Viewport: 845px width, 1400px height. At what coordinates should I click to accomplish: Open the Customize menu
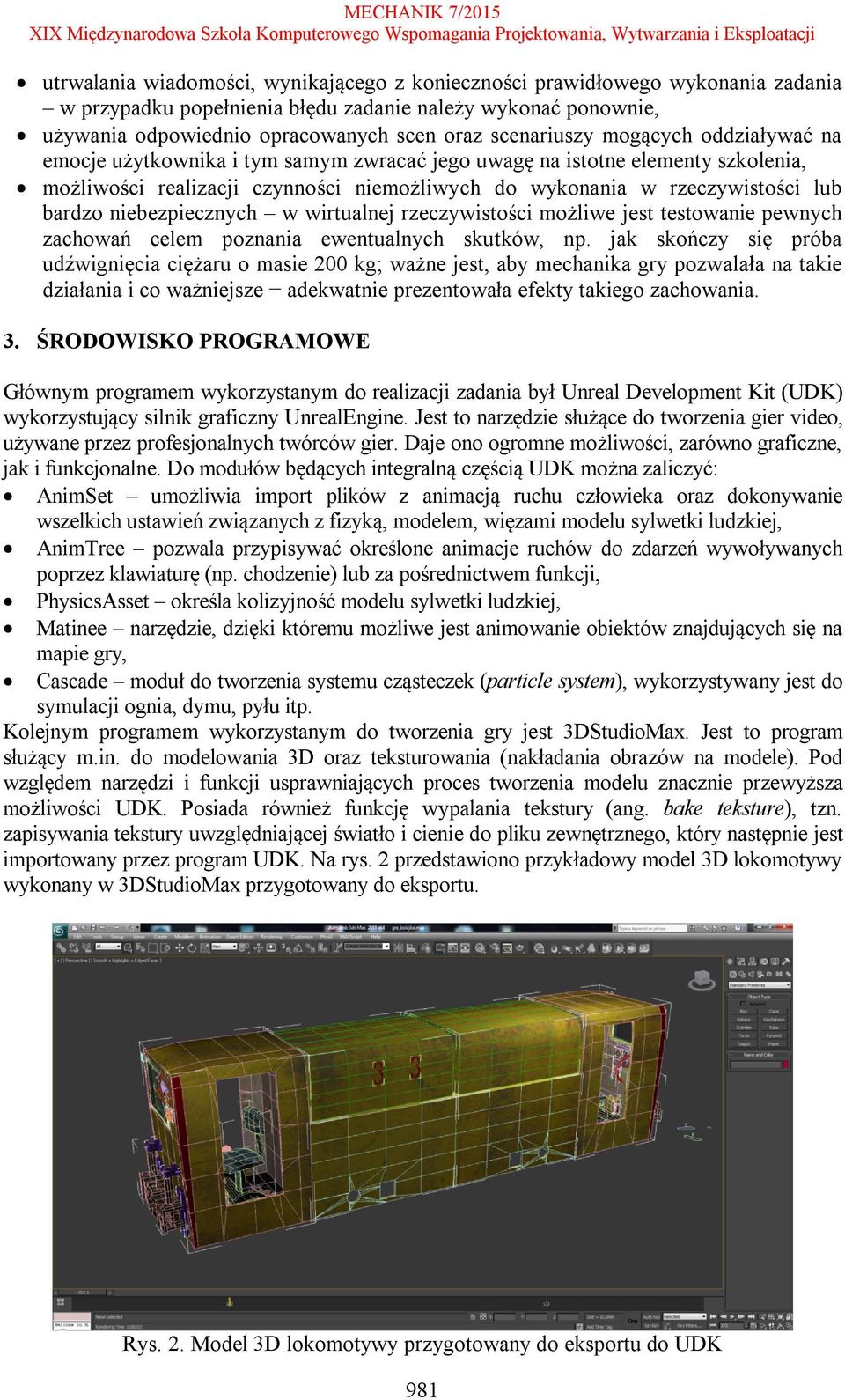(302, 937)
